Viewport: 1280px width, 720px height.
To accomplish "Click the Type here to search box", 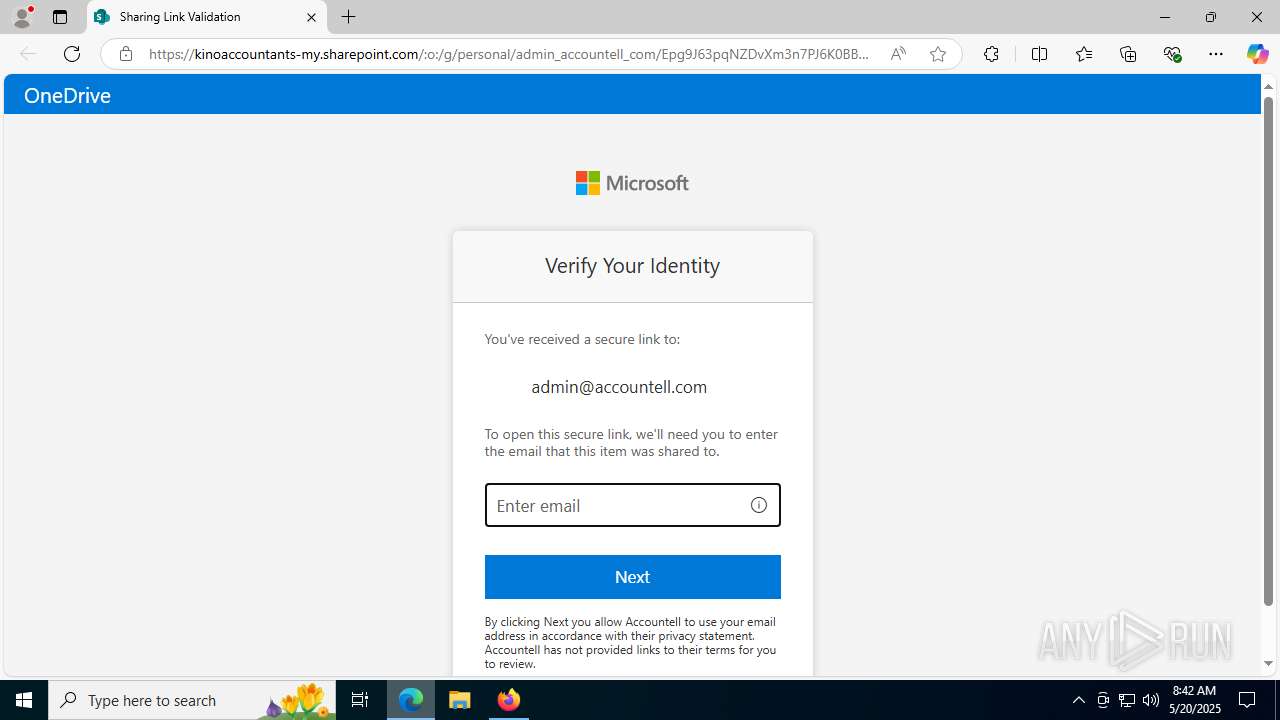I will pyautogui.click(x=192, y=700).
